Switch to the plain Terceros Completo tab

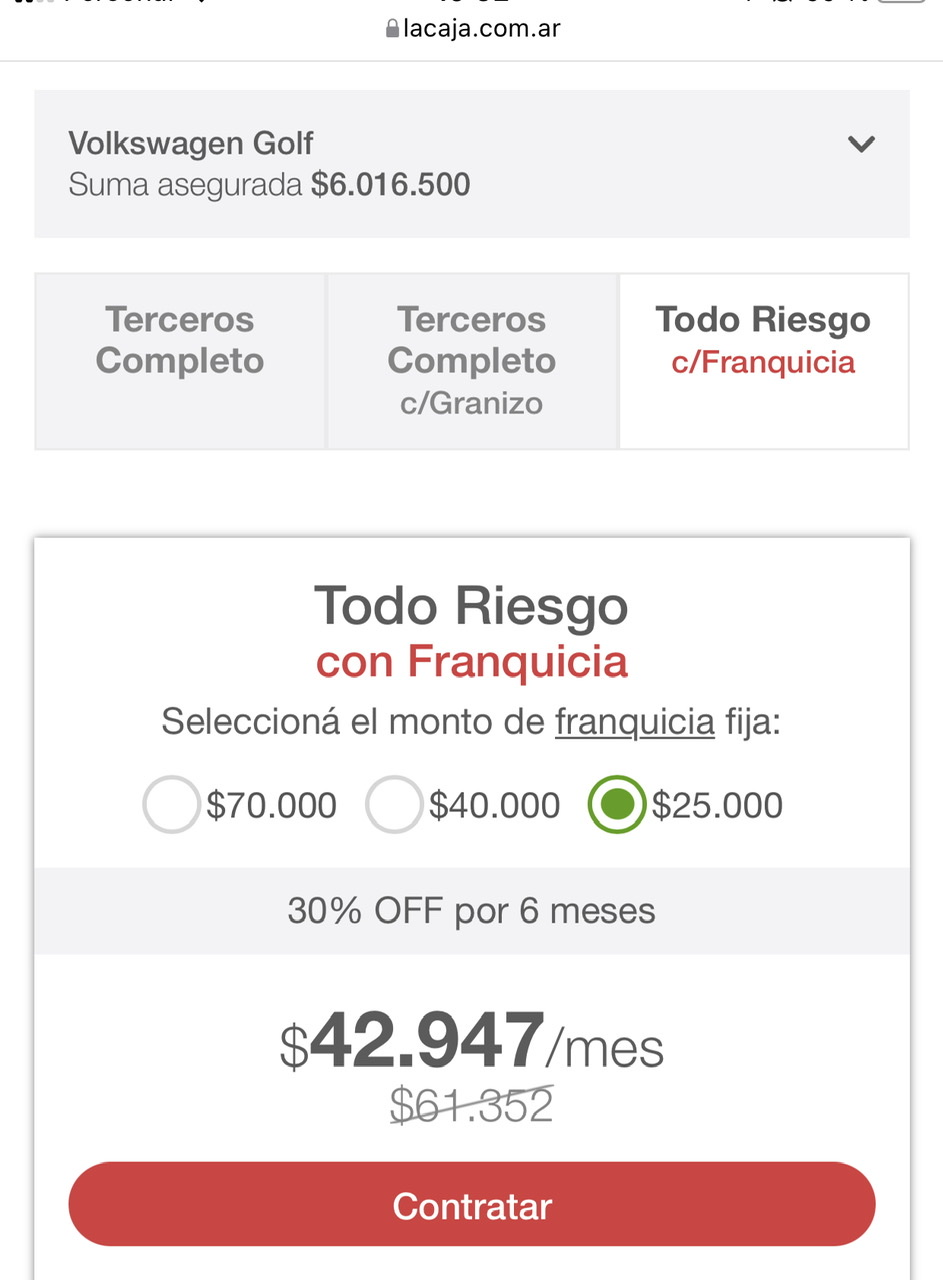click(x=180, y=361)
